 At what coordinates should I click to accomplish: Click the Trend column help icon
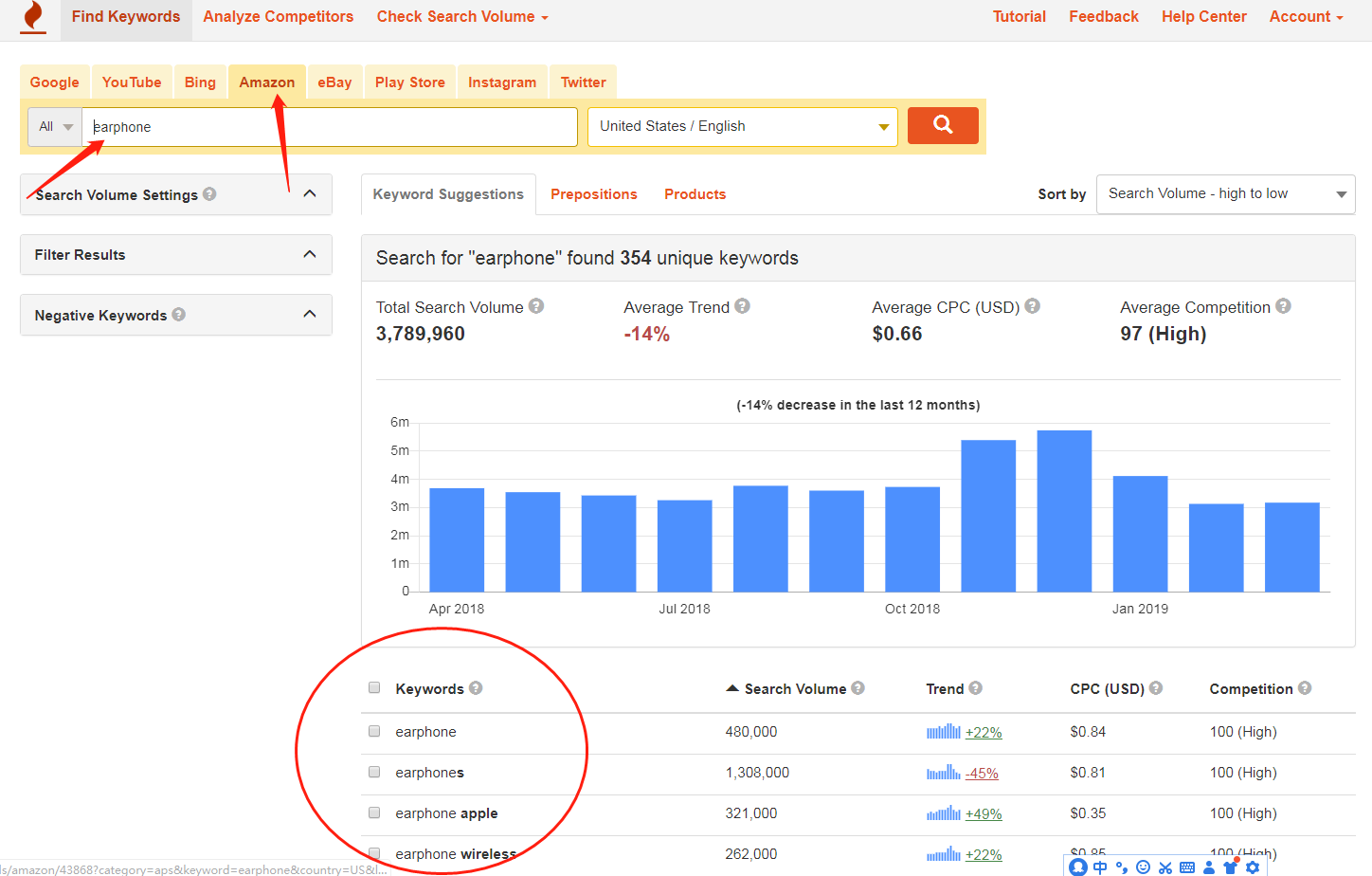(975, 687)
